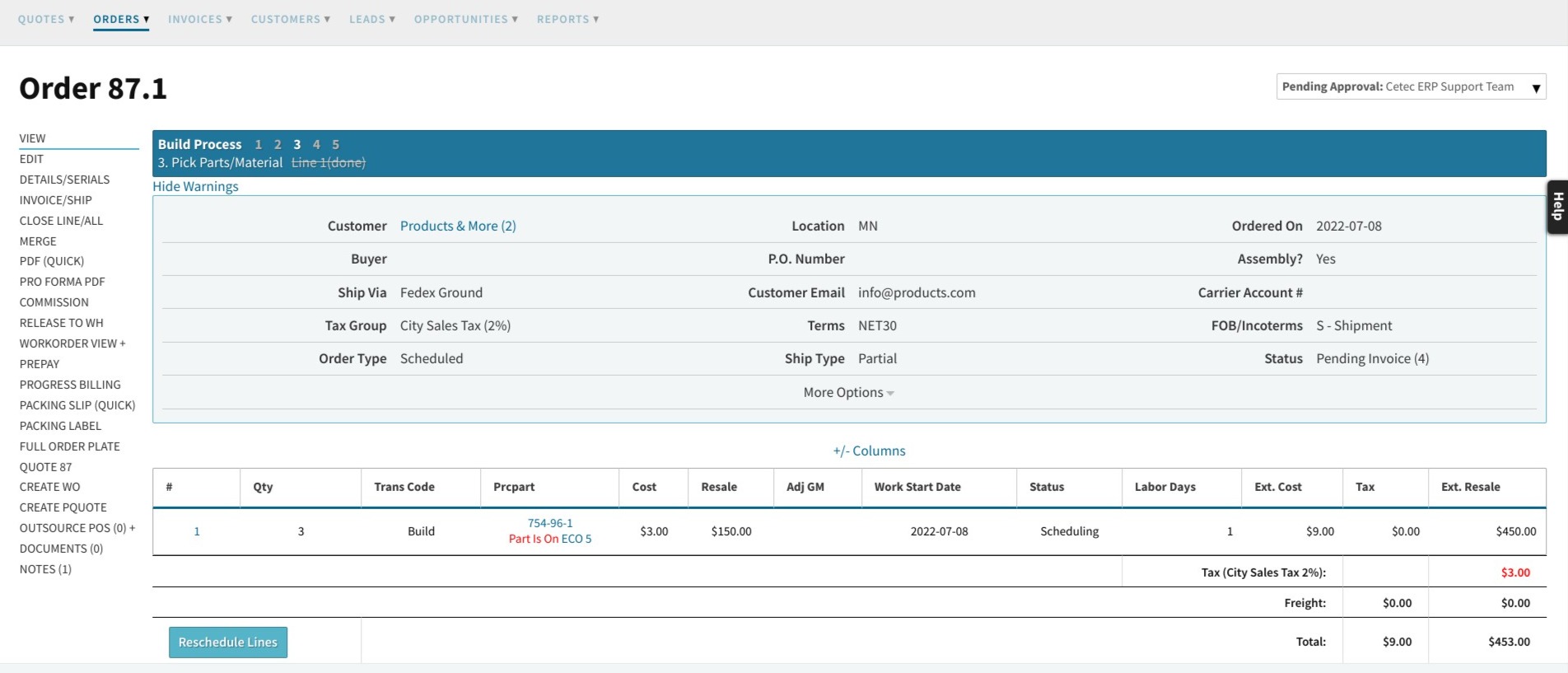This screenshot has width=1568, height=673.
Task: Click the Ext. Resale column header
Action: [1471, 487]
